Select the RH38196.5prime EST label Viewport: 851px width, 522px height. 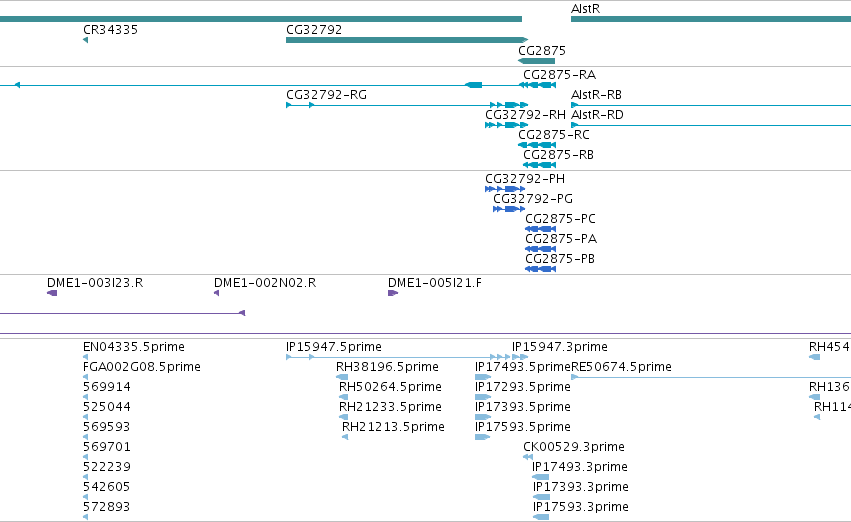387,367
